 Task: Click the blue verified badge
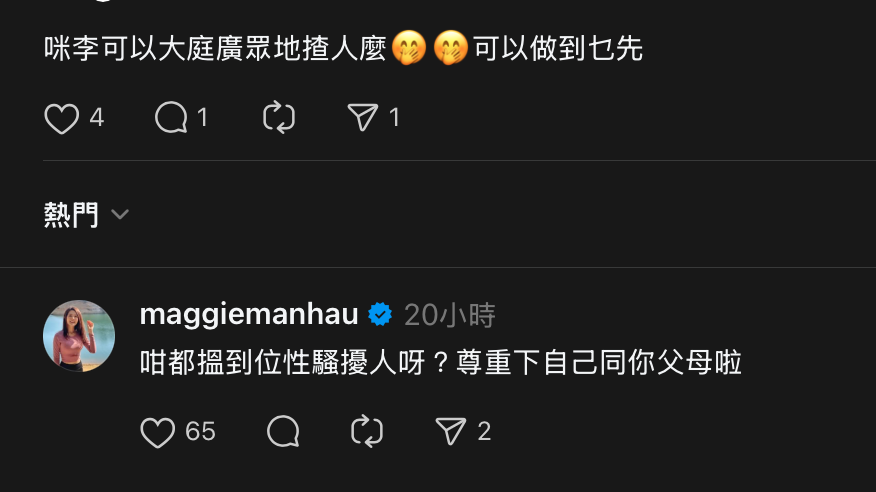pyautogui.click(x=380, y=314)
